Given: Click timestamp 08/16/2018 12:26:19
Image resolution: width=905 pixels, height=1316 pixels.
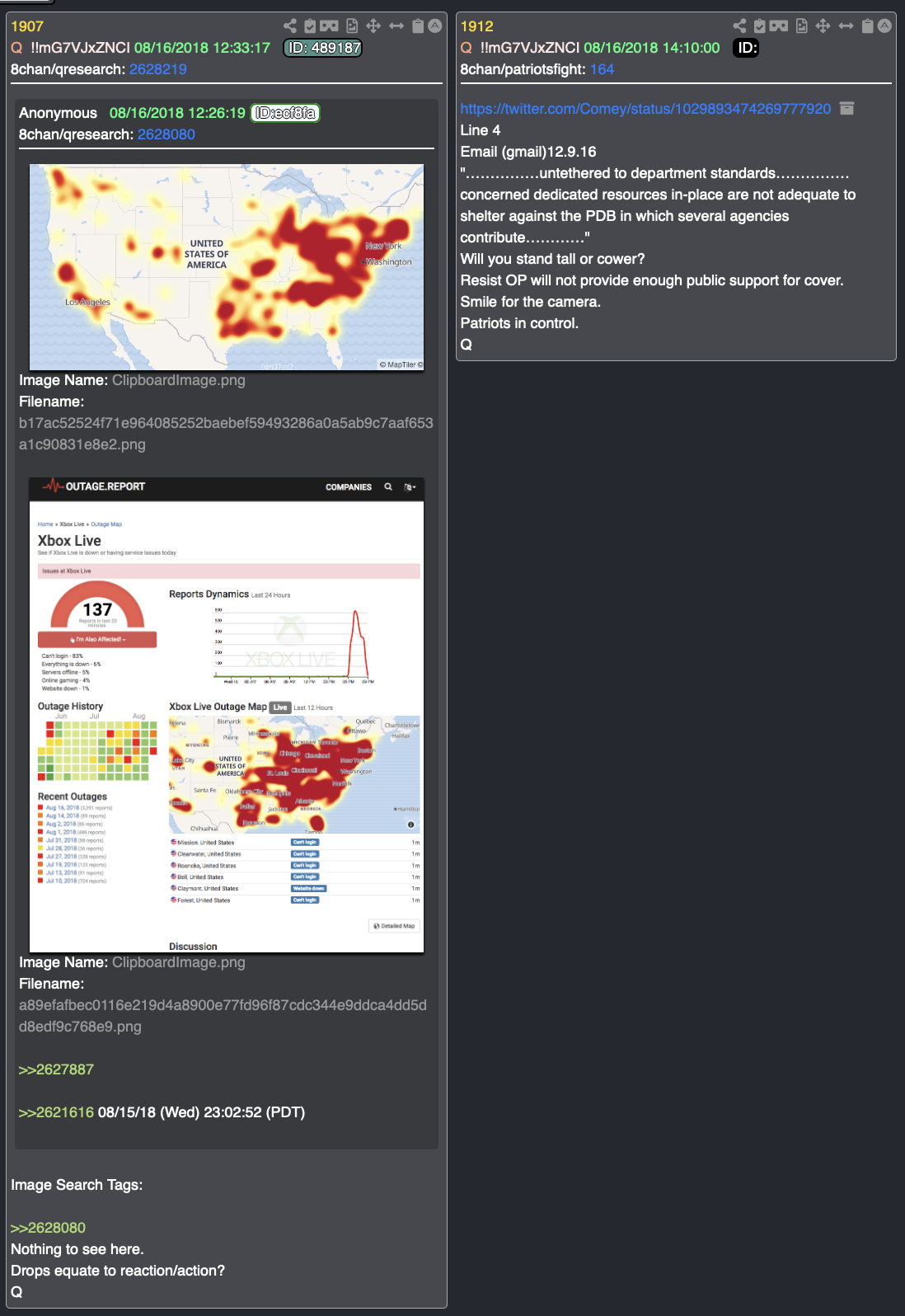Looking at the screenshot, I should (x=177, y=113).
